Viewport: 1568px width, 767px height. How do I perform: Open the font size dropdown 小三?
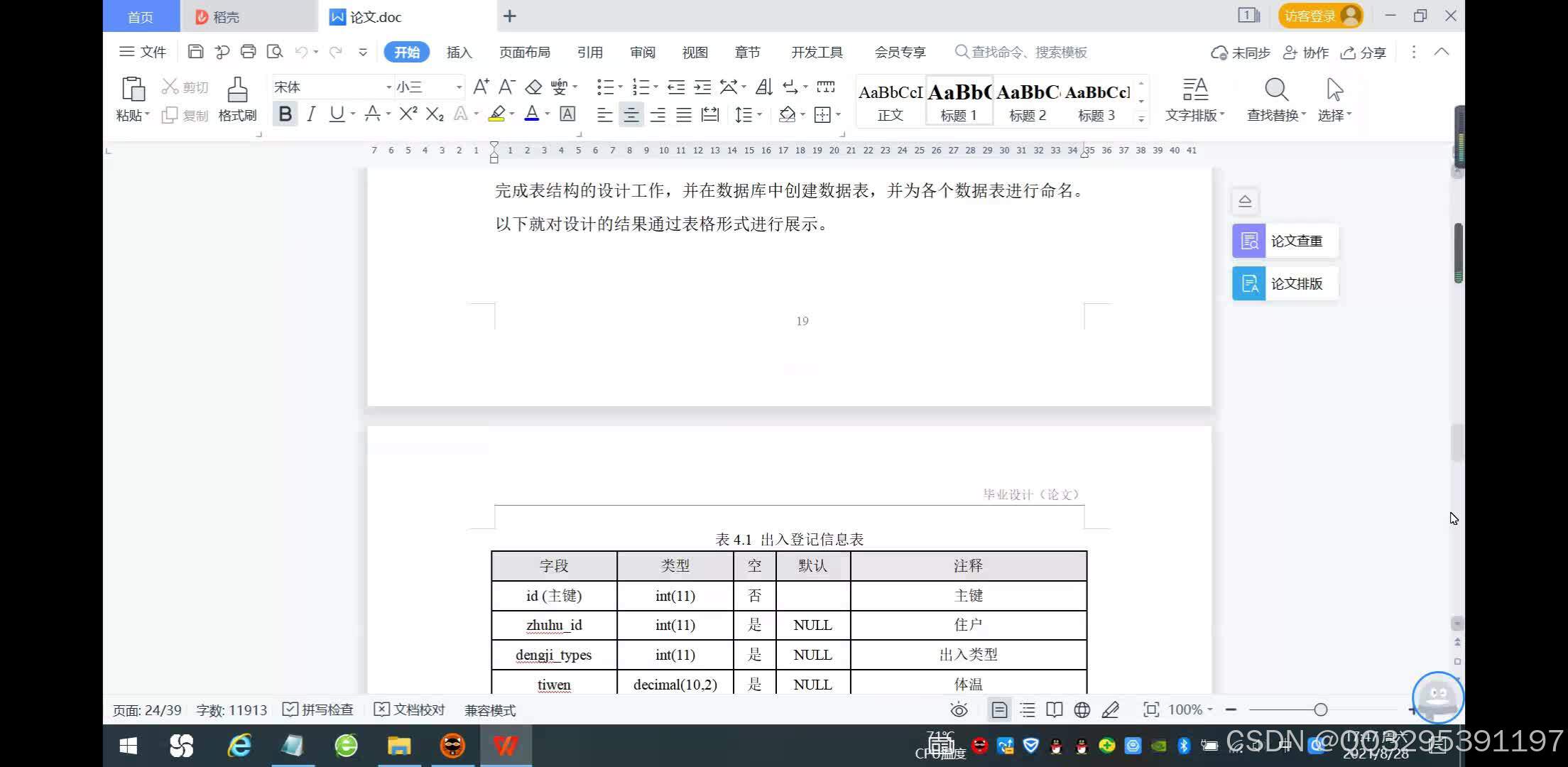(459, 87)
